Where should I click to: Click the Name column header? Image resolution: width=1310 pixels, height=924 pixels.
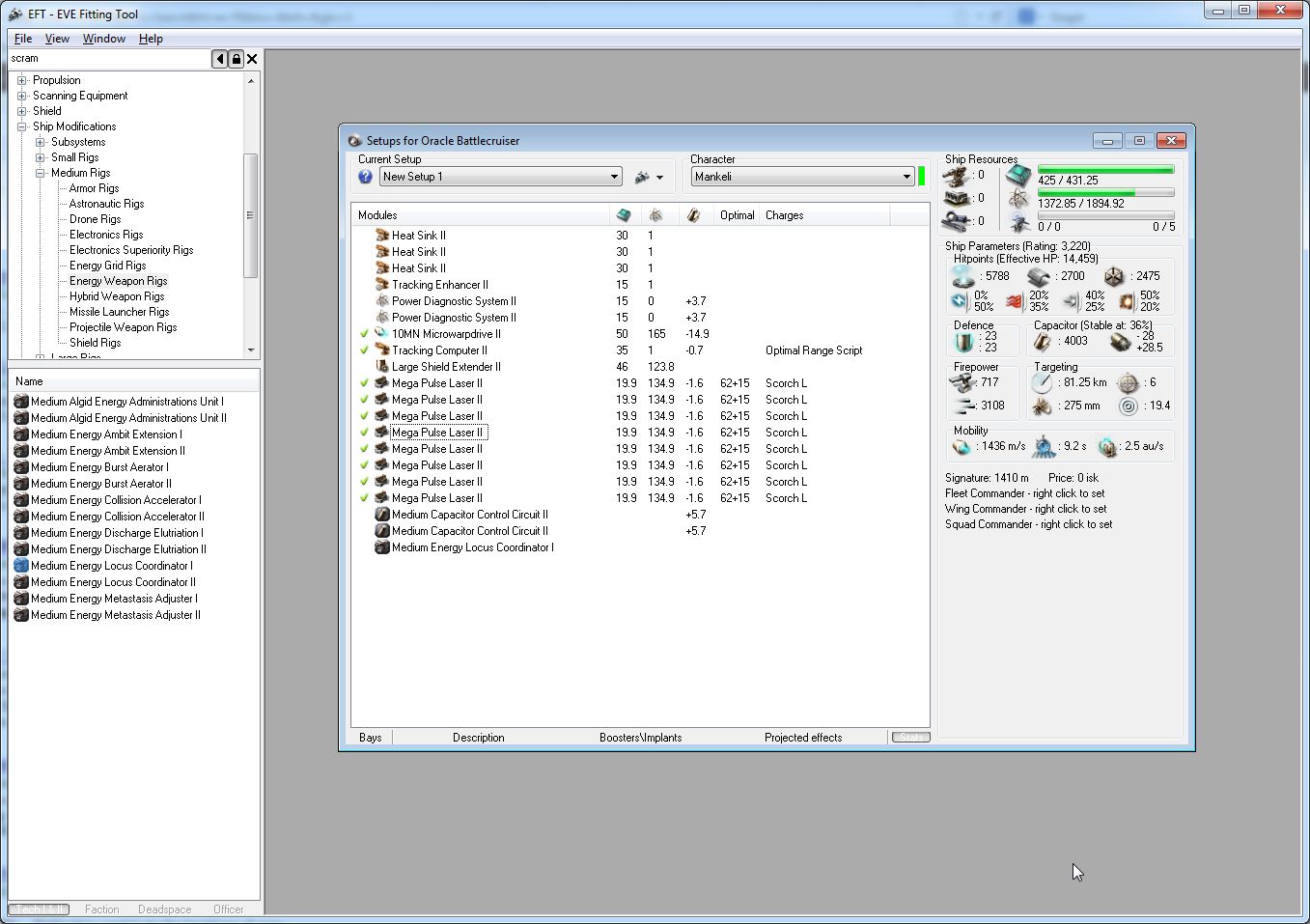[134, 381]
